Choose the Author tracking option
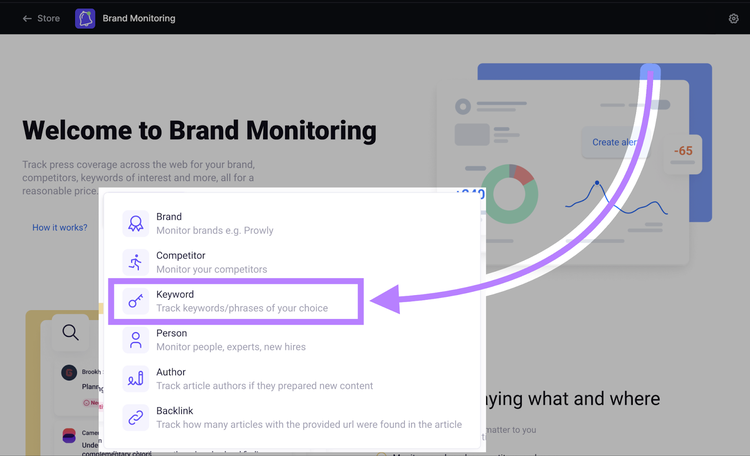 coord(292,378)
